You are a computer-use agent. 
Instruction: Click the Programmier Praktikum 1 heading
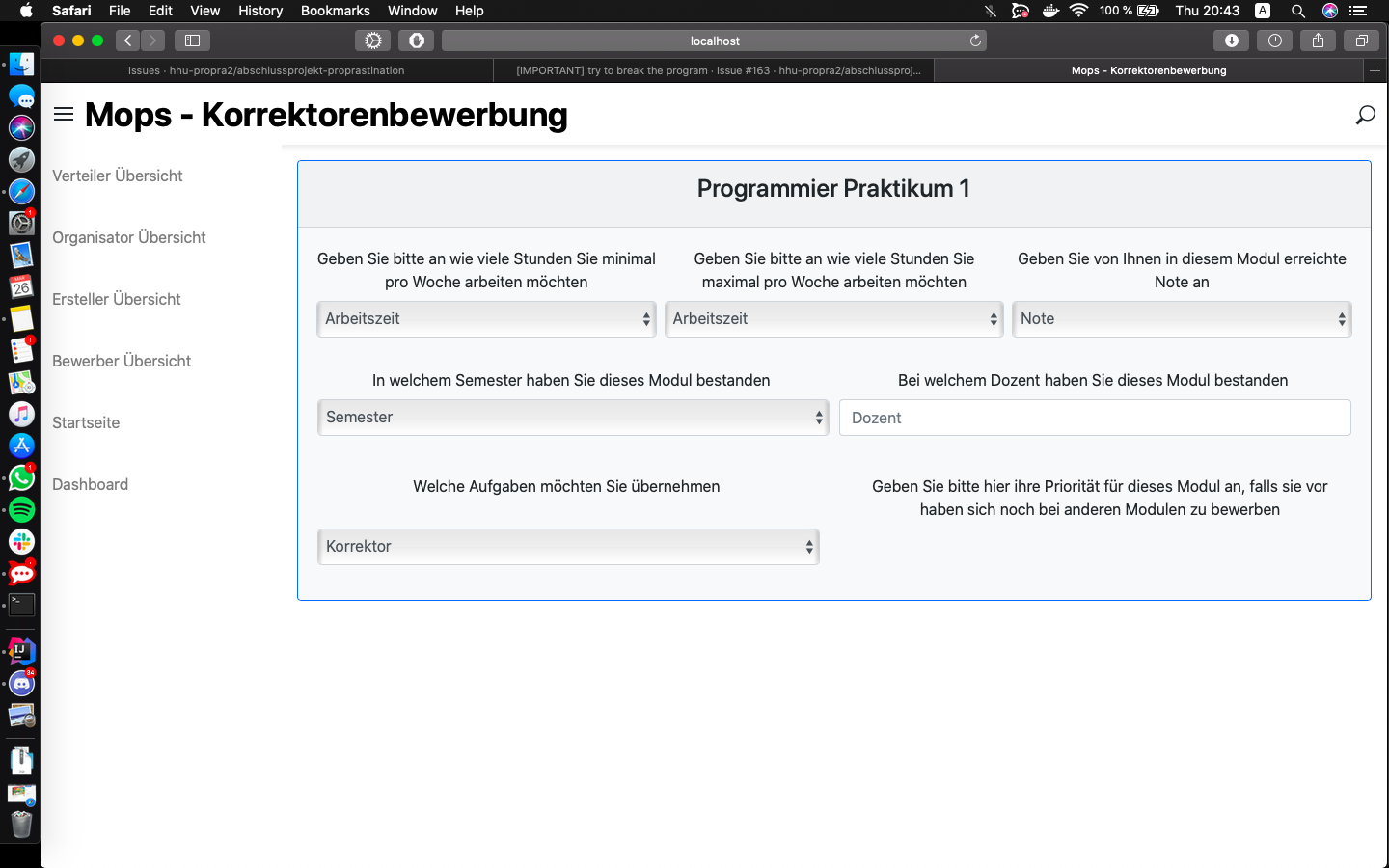833,188
